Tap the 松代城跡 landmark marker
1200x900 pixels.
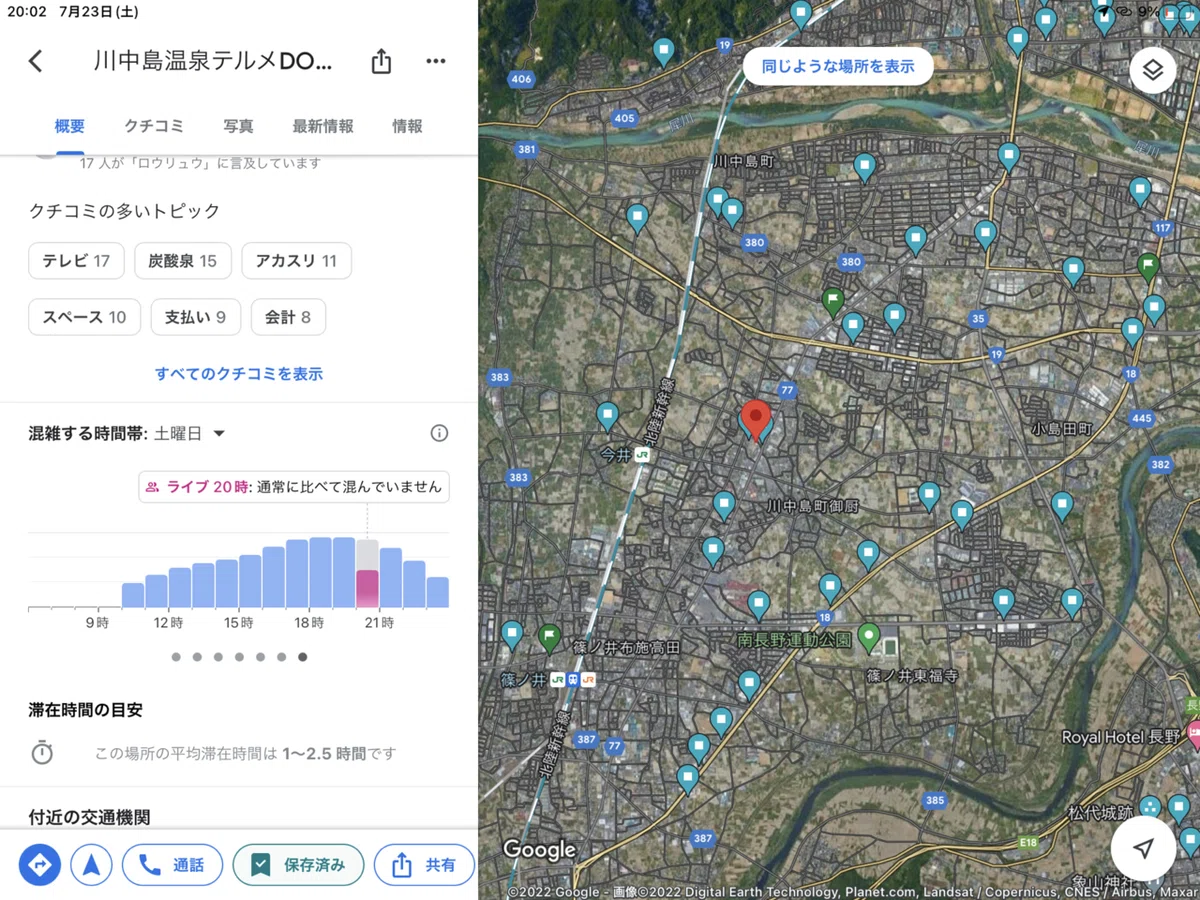[1151, 807]
